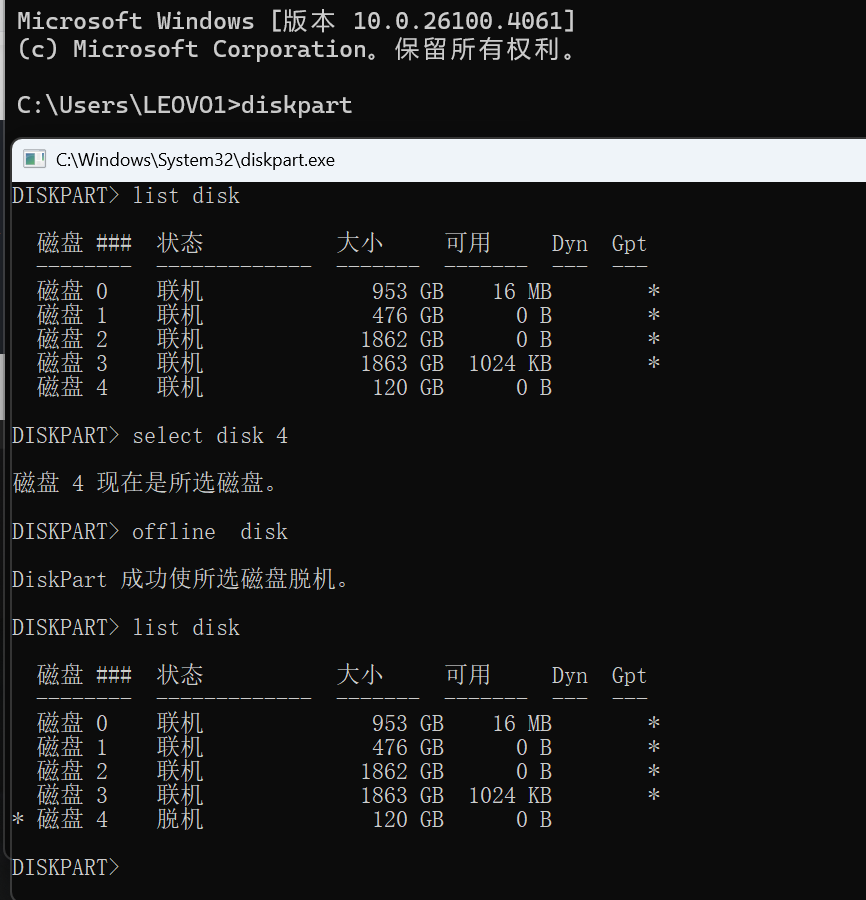Viewport: 866px width, 900px height.
Task: Click the 'C:\Users\LEOVO1>diskpart' command line
Action: pyautogui.click(x=184, y=105)
